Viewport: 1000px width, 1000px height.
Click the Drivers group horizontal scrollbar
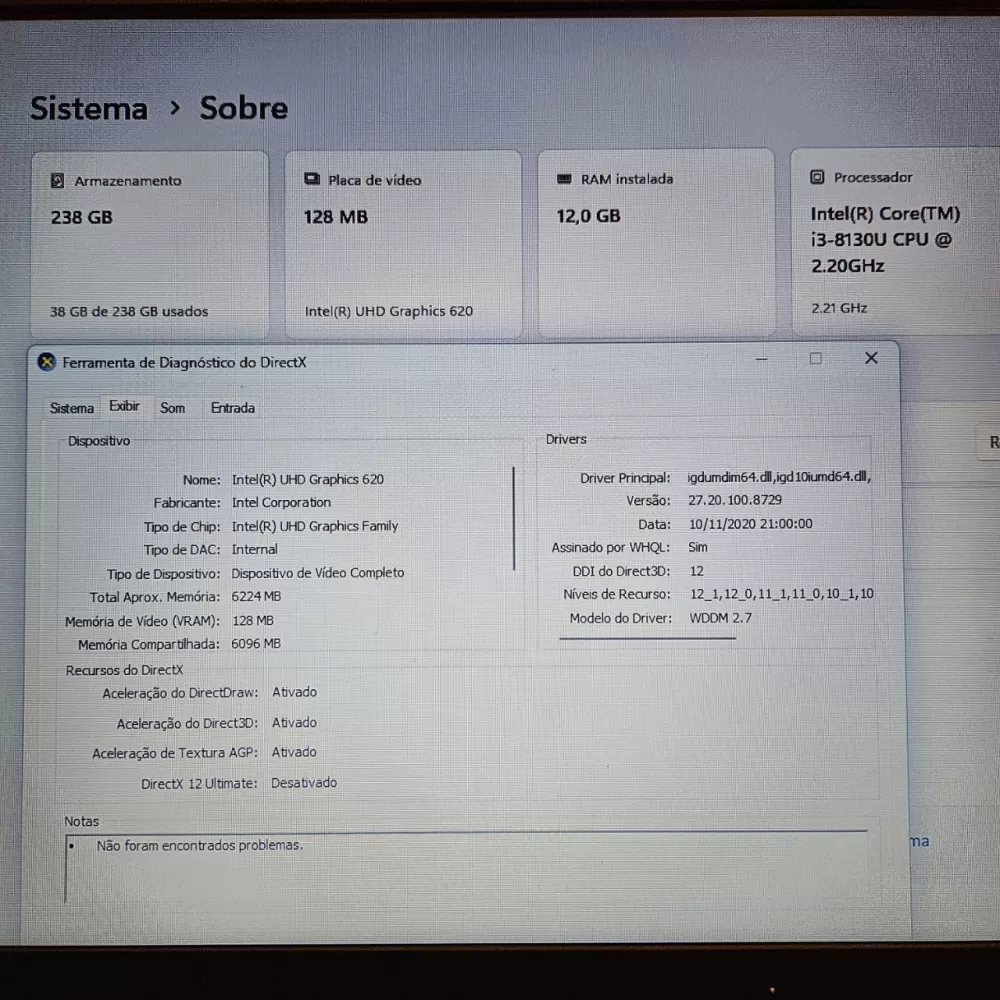coord(647,637)
